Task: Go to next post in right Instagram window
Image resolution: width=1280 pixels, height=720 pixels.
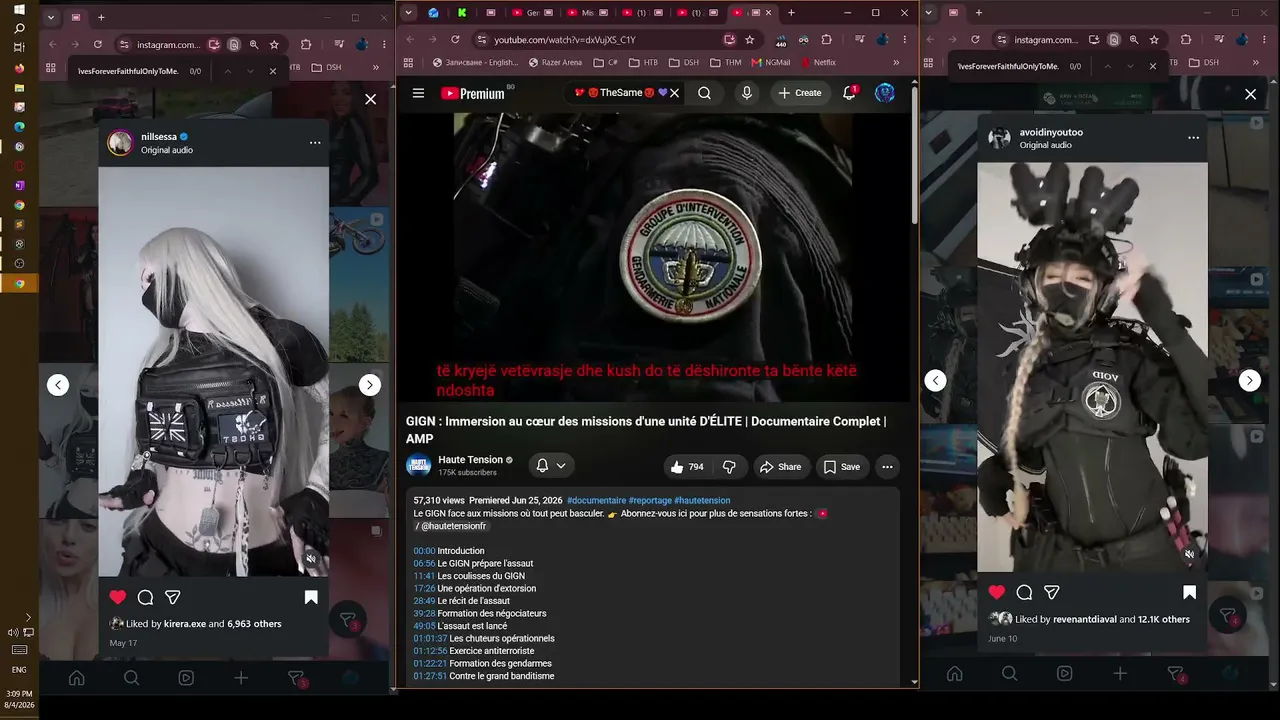Action: pyautogui.click(x=1249, y=380)
